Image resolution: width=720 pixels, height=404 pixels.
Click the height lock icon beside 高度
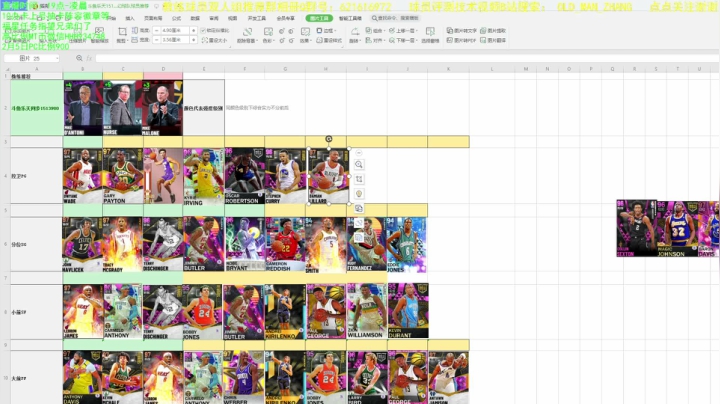135,30
